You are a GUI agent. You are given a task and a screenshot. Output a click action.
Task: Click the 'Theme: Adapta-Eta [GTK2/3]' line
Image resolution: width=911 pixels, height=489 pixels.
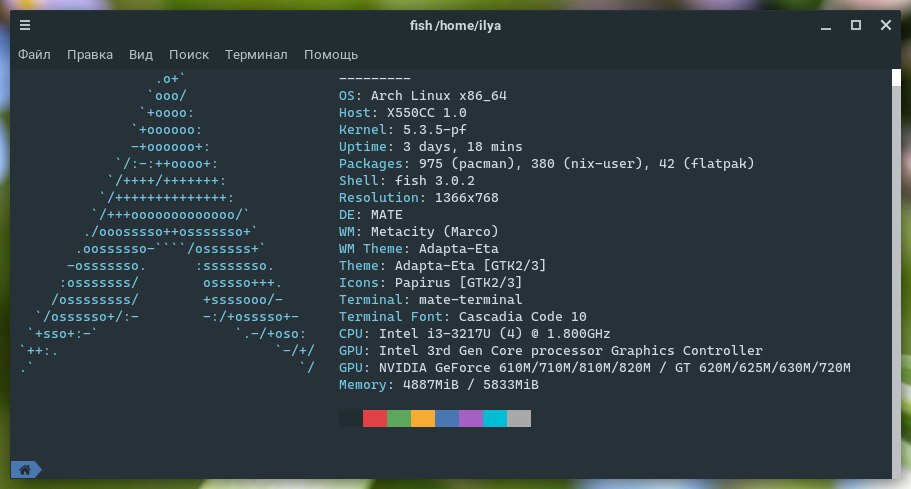[x=443, y=265]
